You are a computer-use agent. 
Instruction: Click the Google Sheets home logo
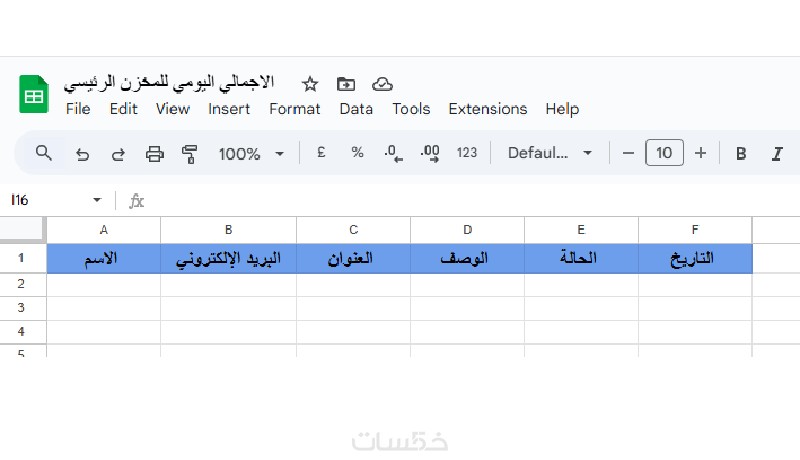34,95
